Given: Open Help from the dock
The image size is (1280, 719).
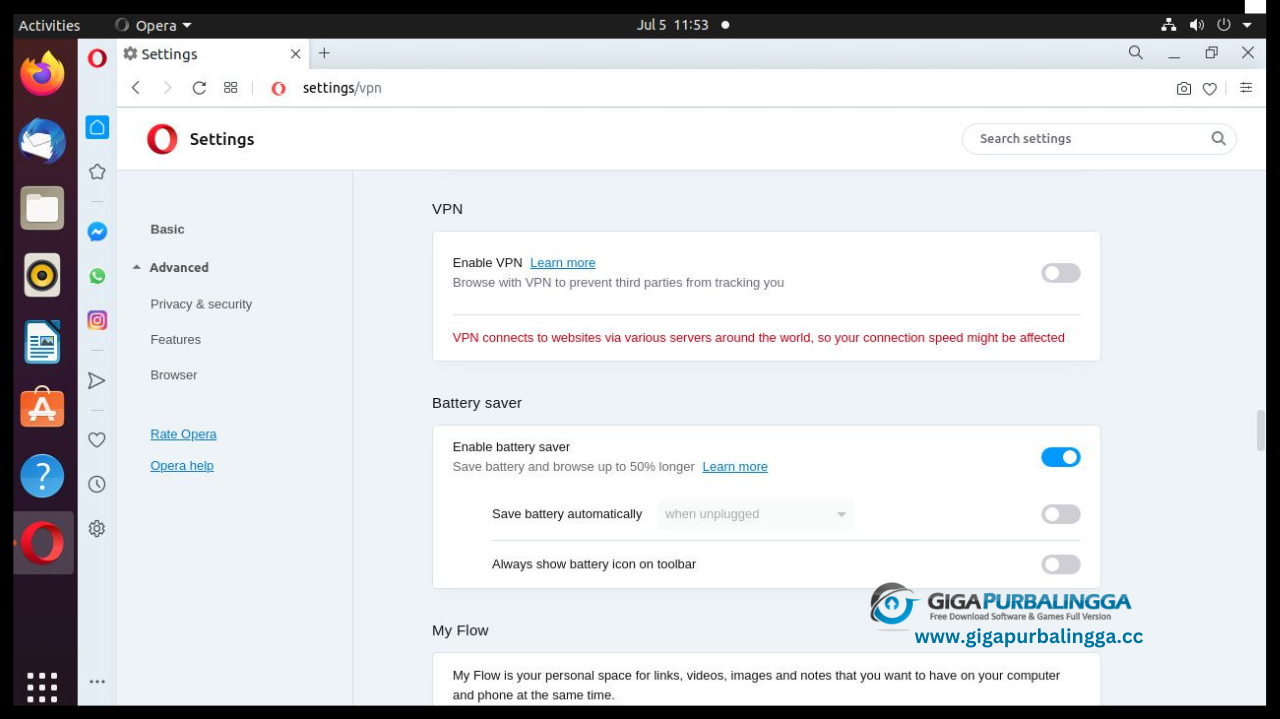Looking at the screenshot, I should tap(42, 476).
